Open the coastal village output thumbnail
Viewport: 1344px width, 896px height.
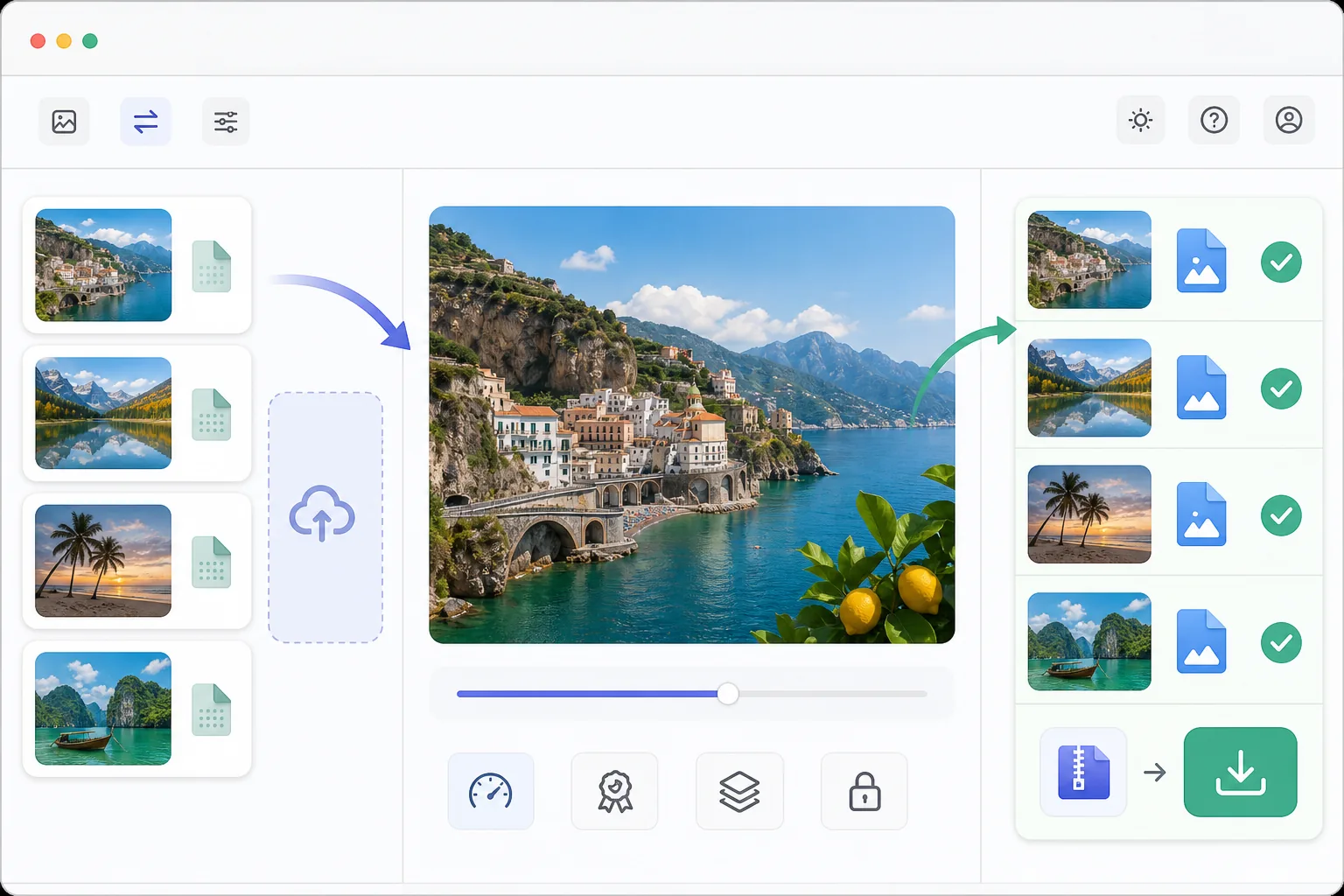pyautogui.click(x=1089, y=260)
